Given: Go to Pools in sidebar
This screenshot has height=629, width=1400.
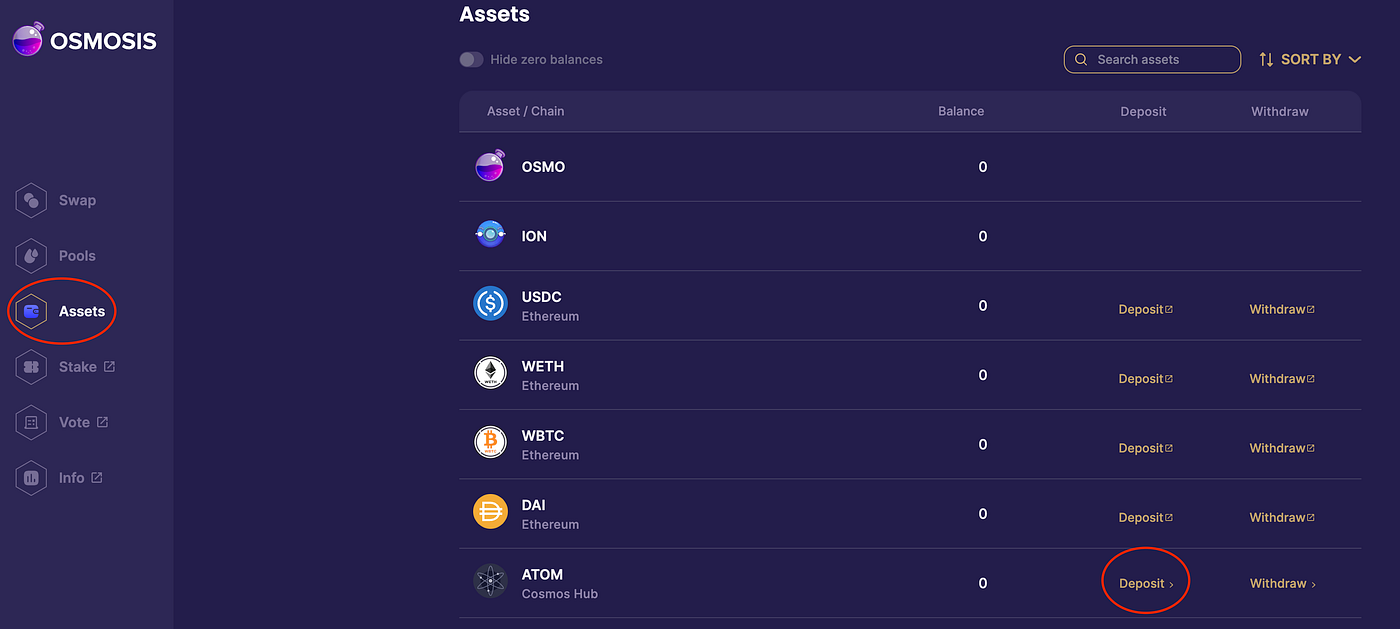Looking at the screenshot, I should [77, 256].
